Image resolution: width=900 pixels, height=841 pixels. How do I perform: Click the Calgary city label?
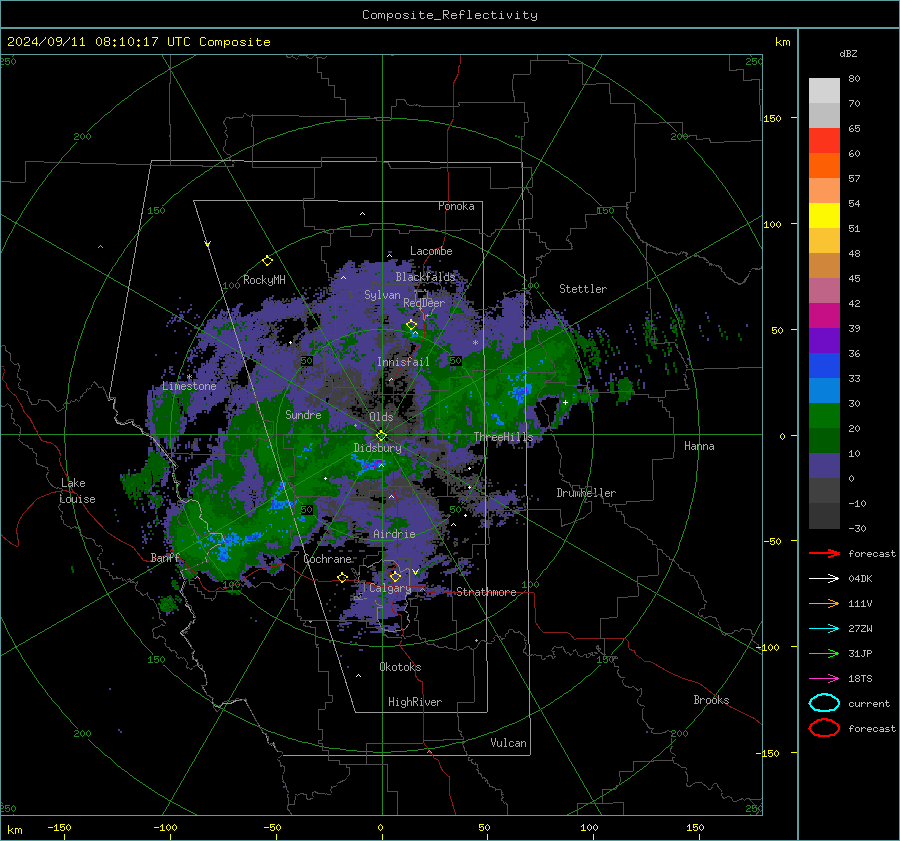coord(390,588)
